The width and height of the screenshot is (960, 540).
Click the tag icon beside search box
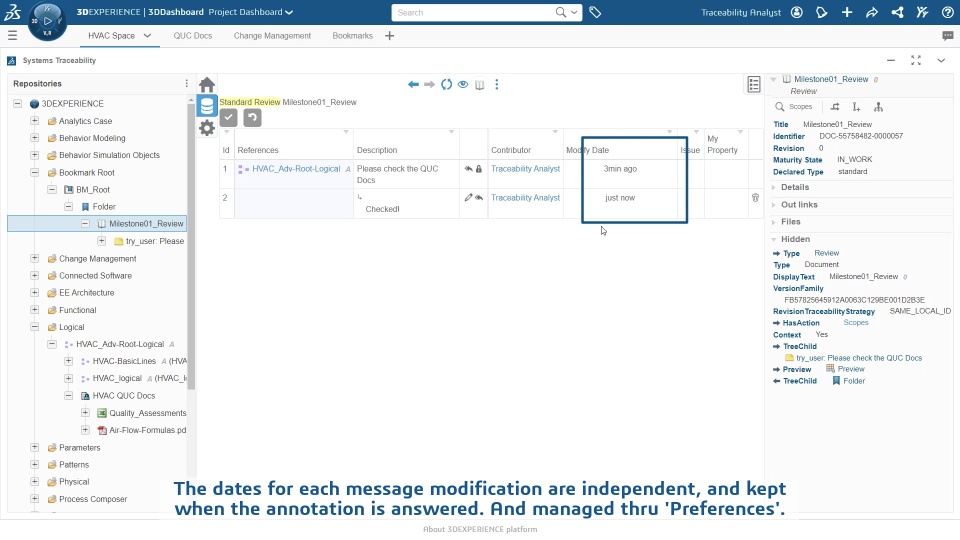tap(595, 12)
